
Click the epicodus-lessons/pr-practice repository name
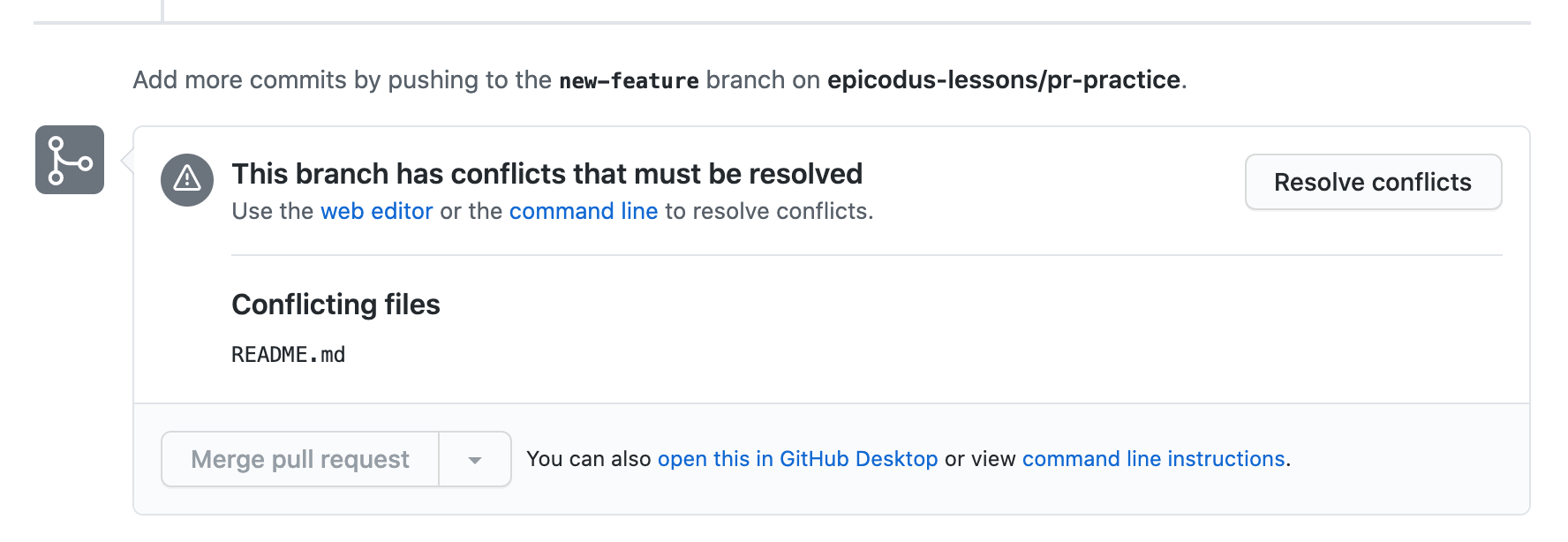click(x=1004, y=79)
